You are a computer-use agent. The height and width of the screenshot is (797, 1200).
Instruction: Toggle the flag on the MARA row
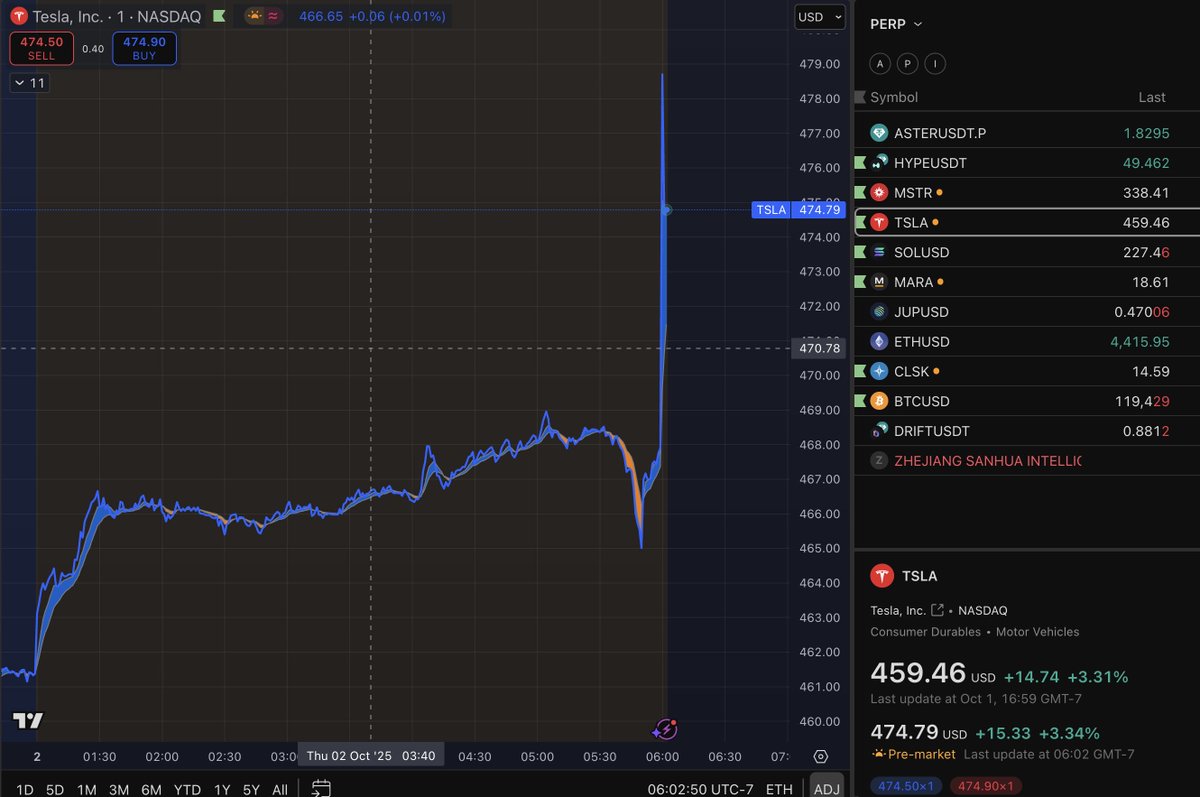(859, 282)
